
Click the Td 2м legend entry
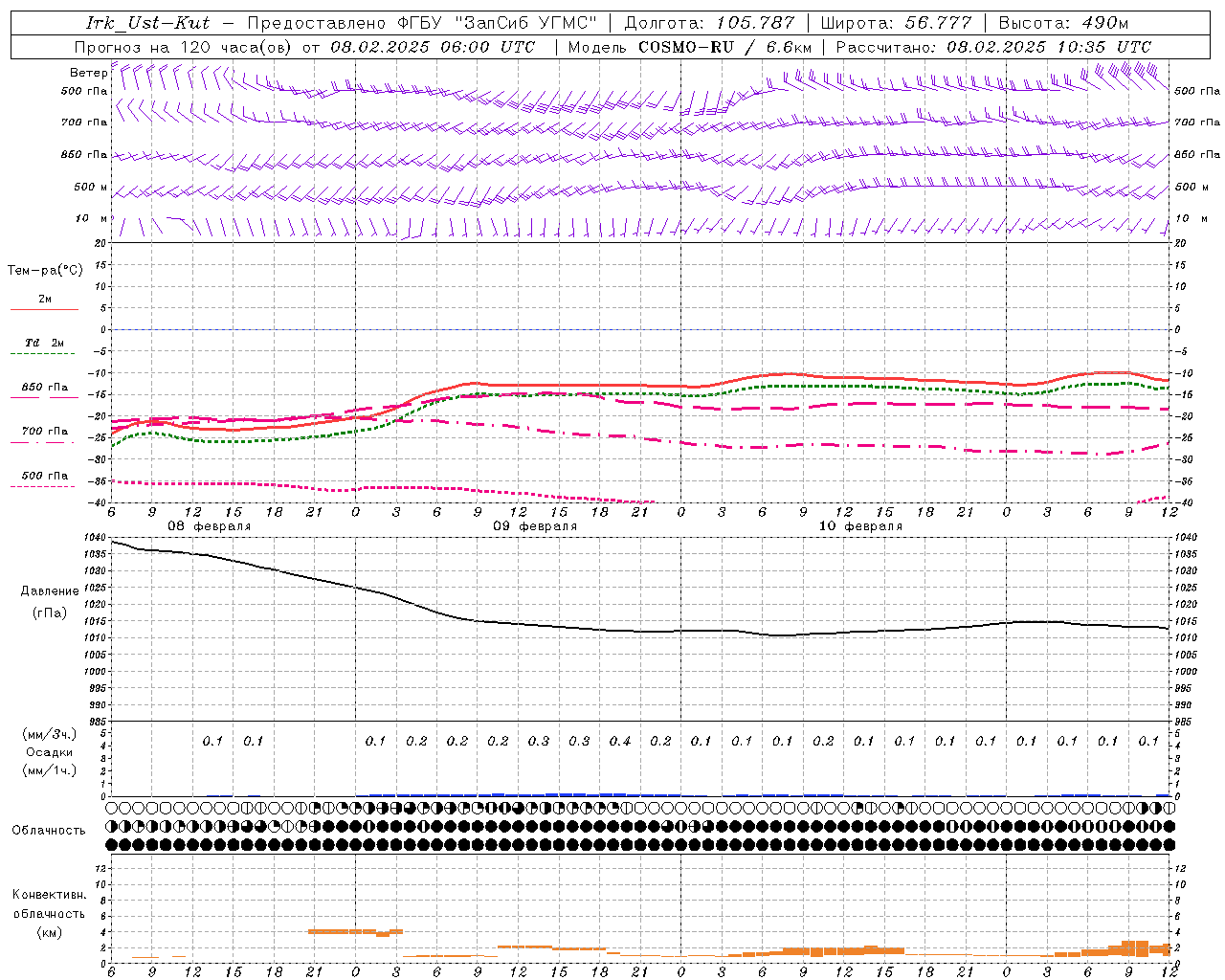tap(44, 343)
